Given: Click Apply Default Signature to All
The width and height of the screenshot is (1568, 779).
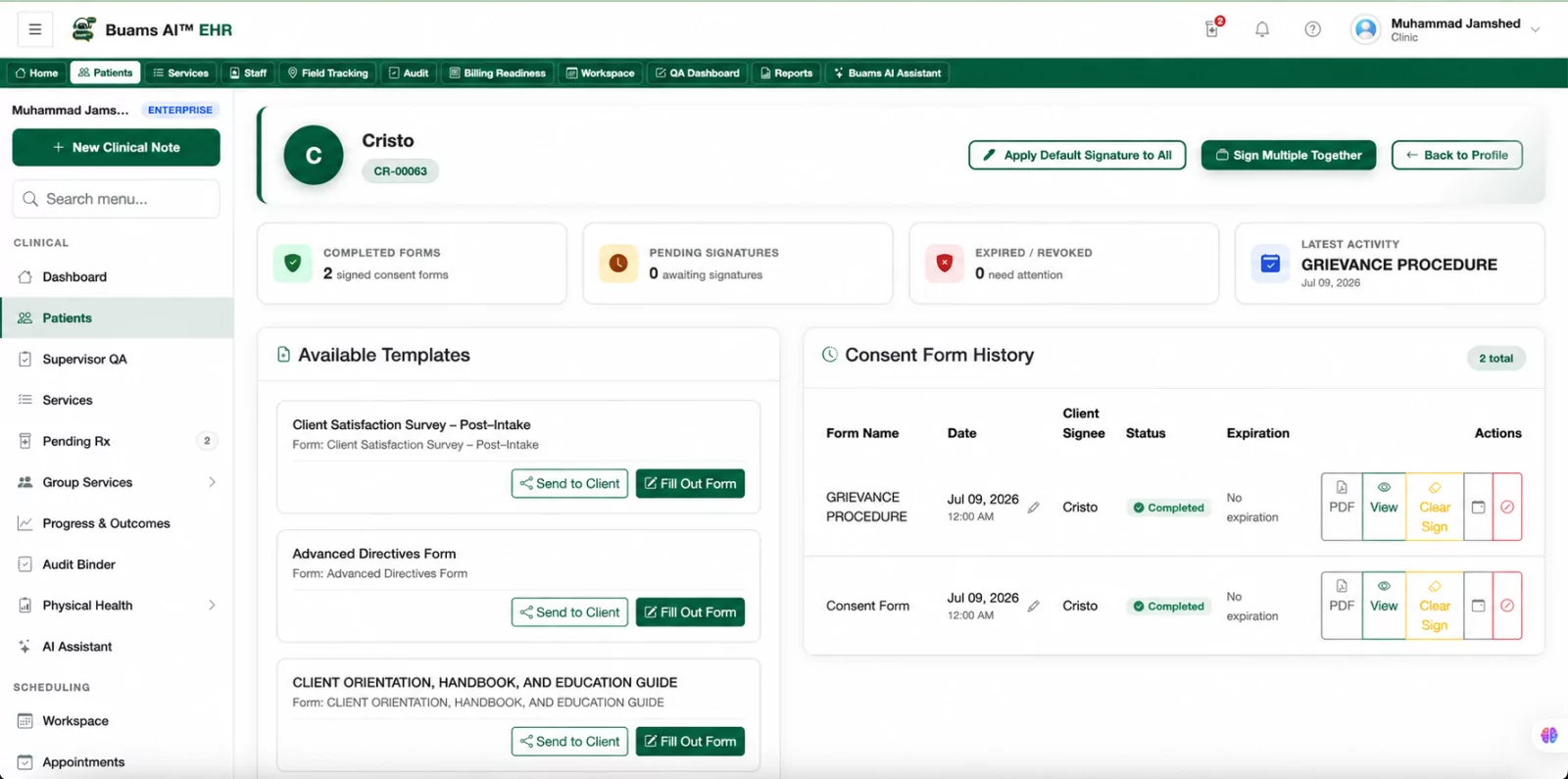Looking at the screenshot, I should 1077,155.
